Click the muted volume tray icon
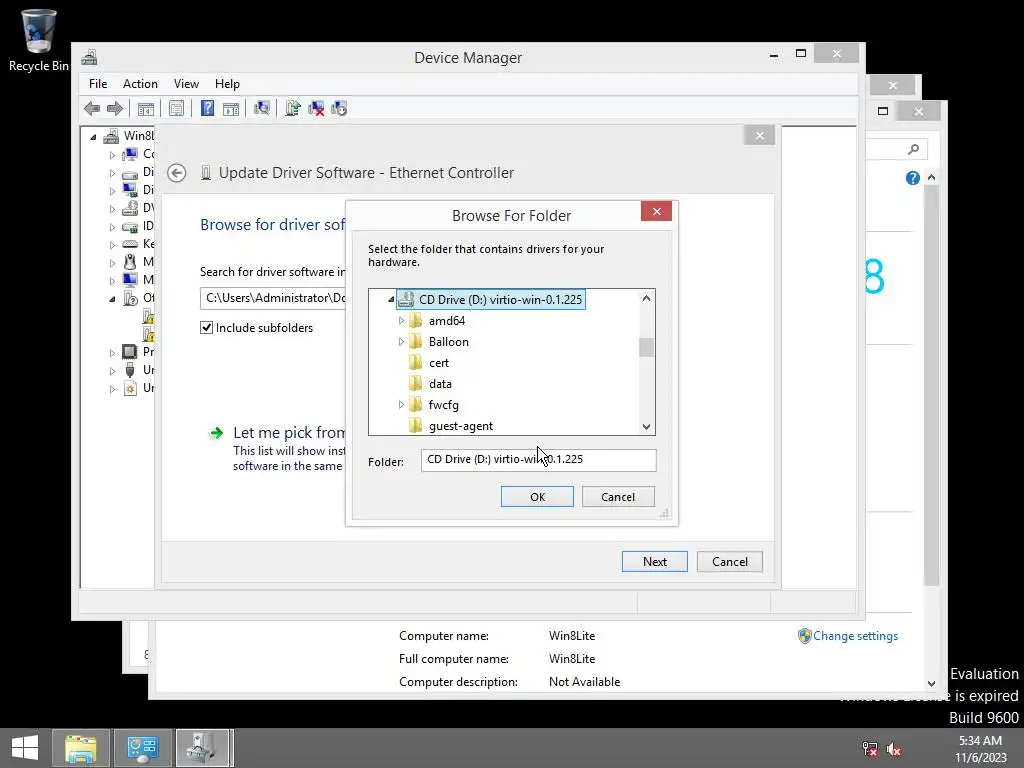This screenshot has height=768, width=1024. [893, 749]
